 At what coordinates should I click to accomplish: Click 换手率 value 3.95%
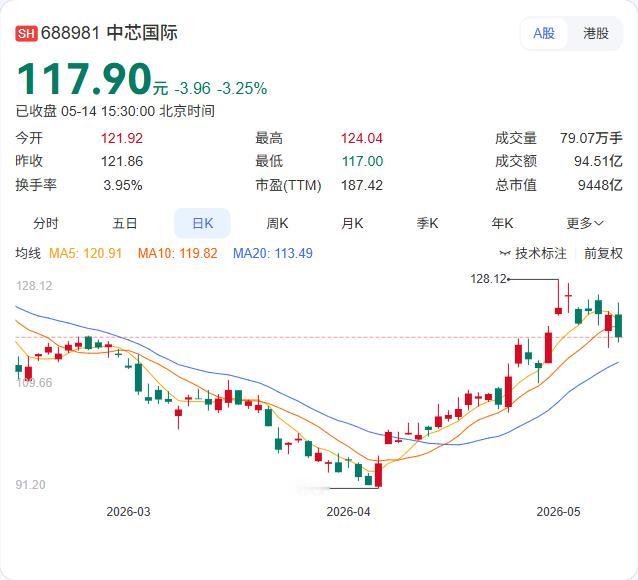pyautogui.click(x=122, y=185)
